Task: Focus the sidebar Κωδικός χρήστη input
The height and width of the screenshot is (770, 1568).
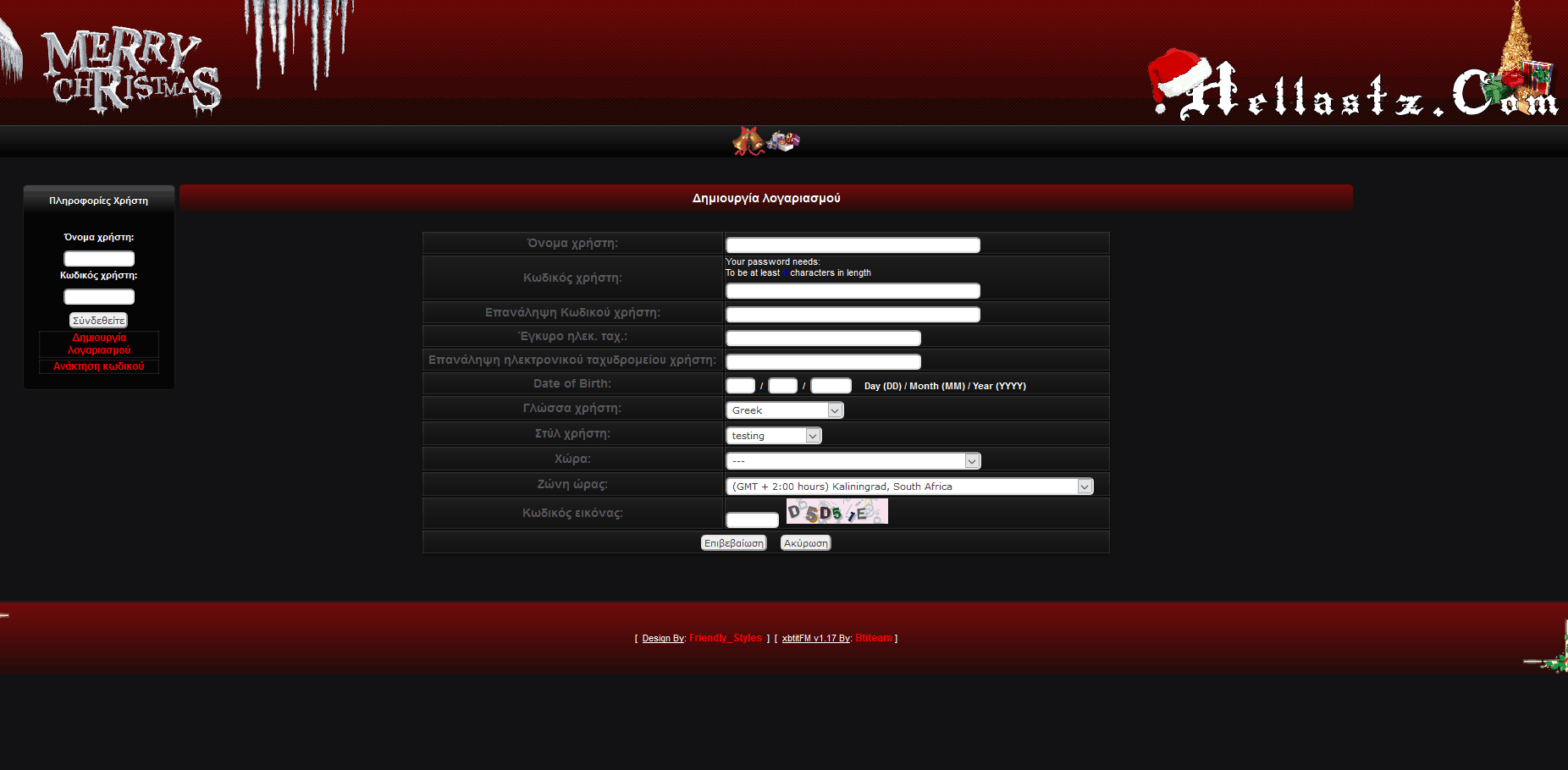Action: tap(99, 297)
